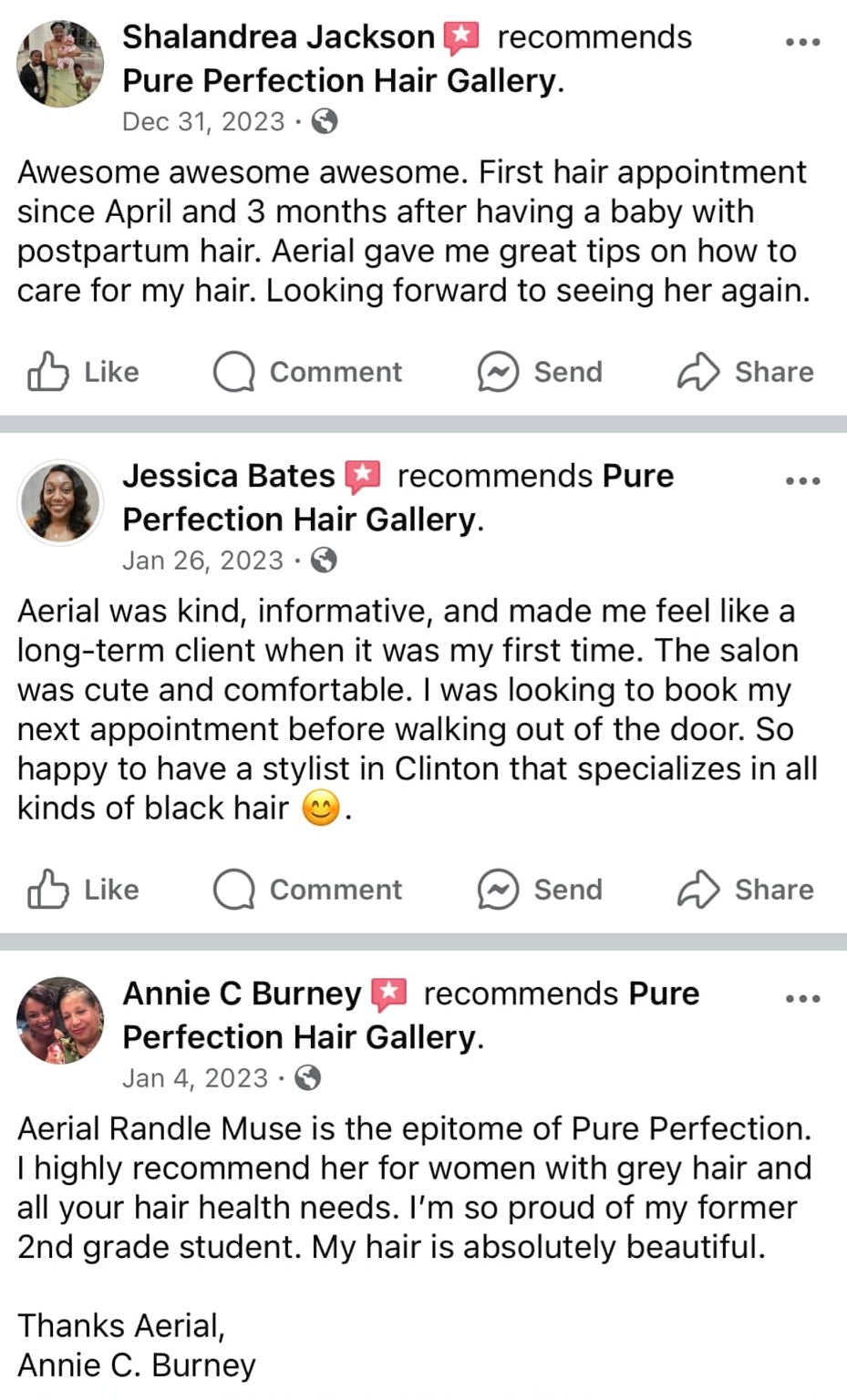Image resolution: width=847 pixels, height=1400 pixels.
Task: Share Shalandrea Jackson's recommendation
Action: click(x=745, y=372)
